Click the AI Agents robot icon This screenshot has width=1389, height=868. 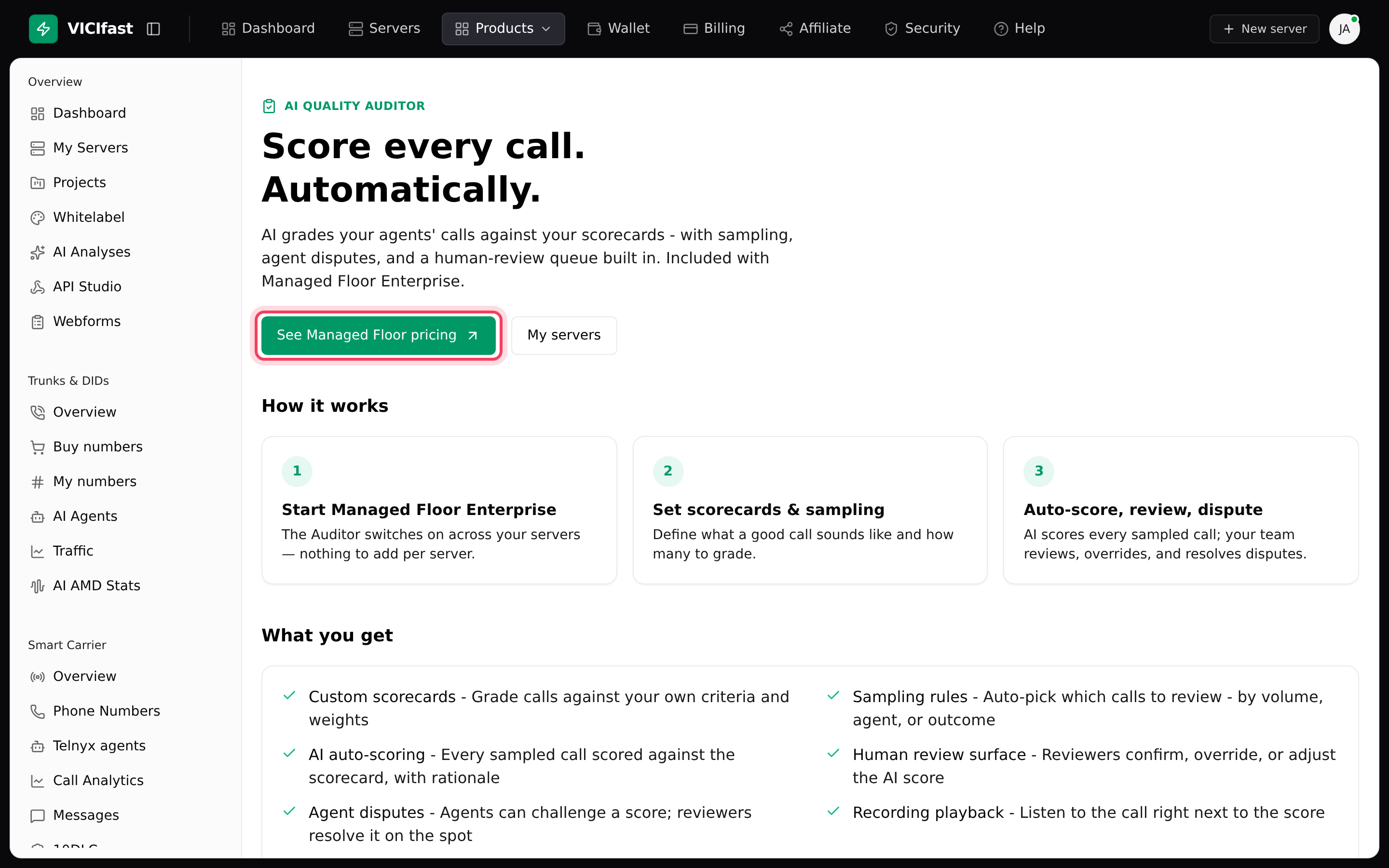[37, 516]
